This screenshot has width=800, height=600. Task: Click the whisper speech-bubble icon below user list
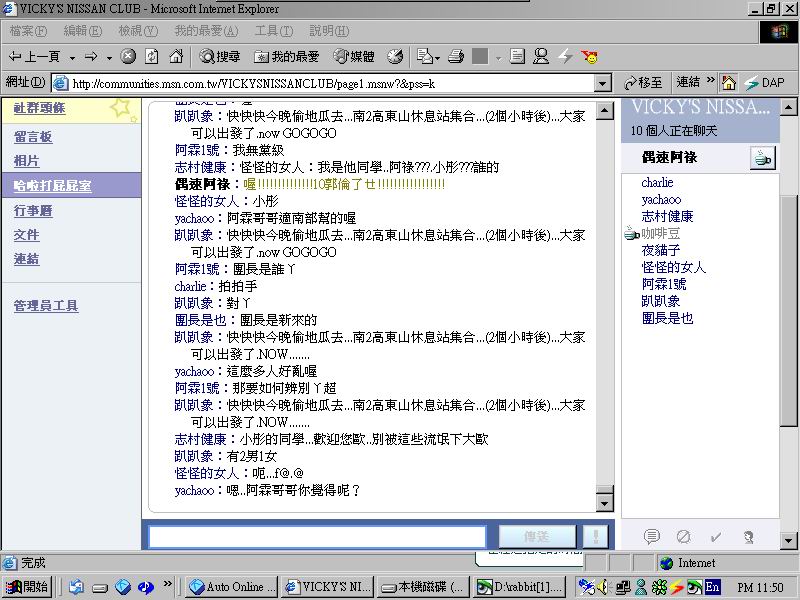pos(652,537)
